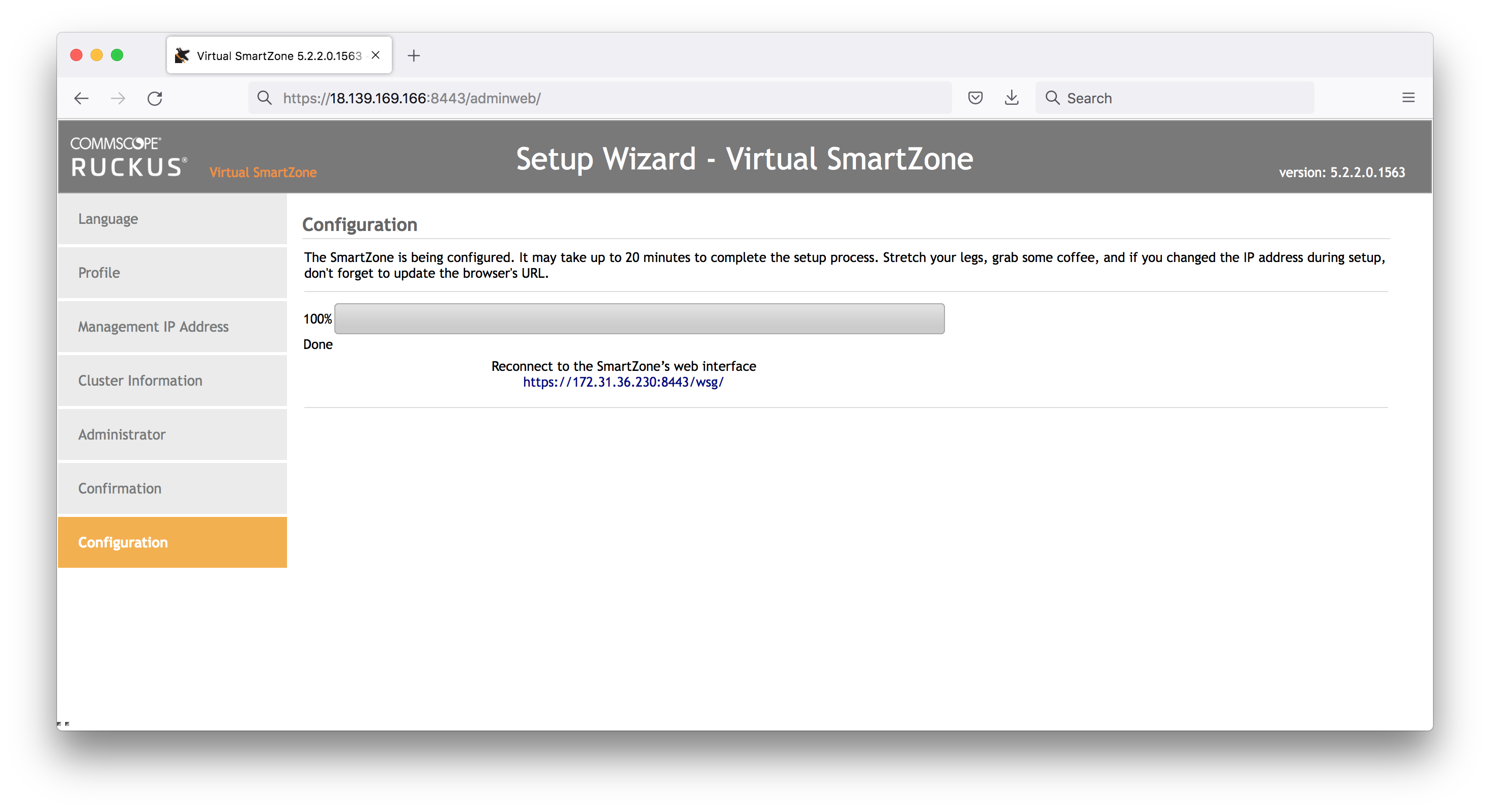Click the magnifier icon in the address bar
The image size is (1490, 812).
[x=264, y=98]
